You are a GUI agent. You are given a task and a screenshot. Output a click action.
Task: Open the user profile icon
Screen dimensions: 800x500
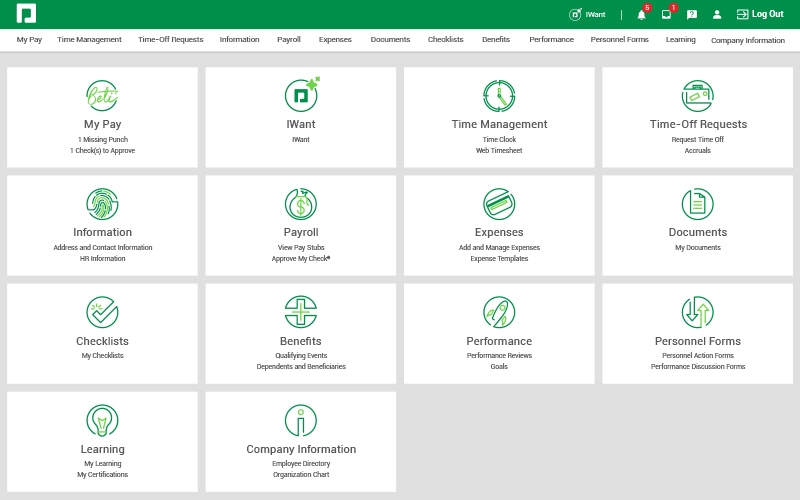(x=717, y=15)
